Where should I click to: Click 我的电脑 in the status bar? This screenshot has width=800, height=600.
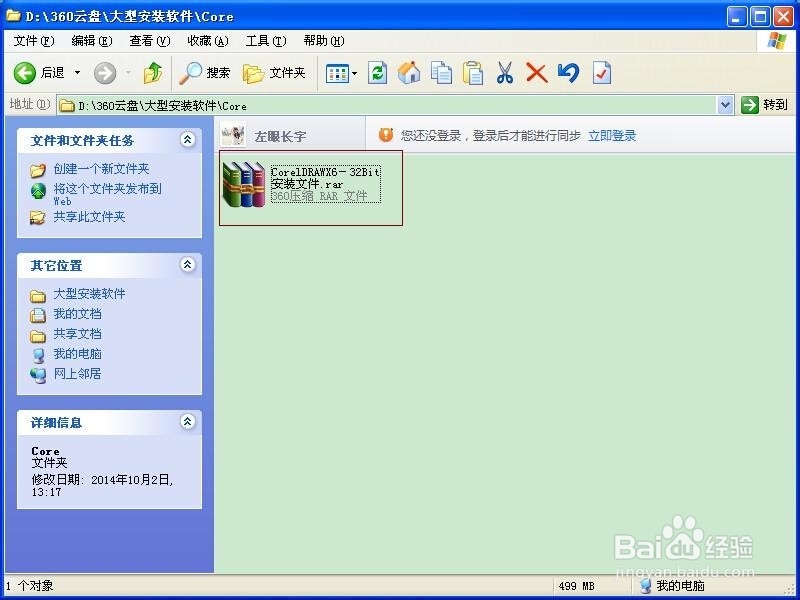coord(680,586)
